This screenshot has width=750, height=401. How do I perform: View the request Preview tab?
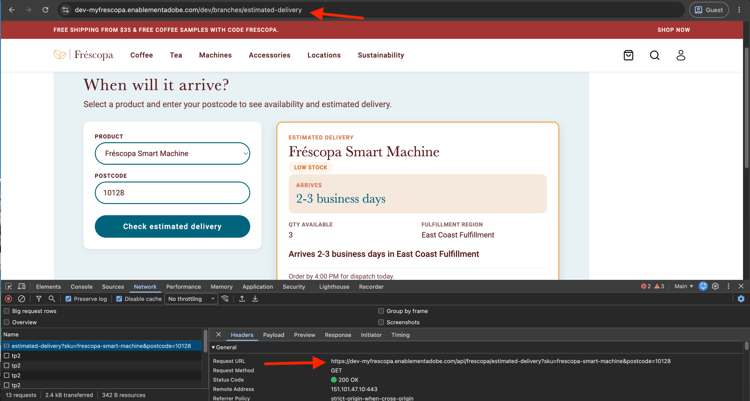304,335
